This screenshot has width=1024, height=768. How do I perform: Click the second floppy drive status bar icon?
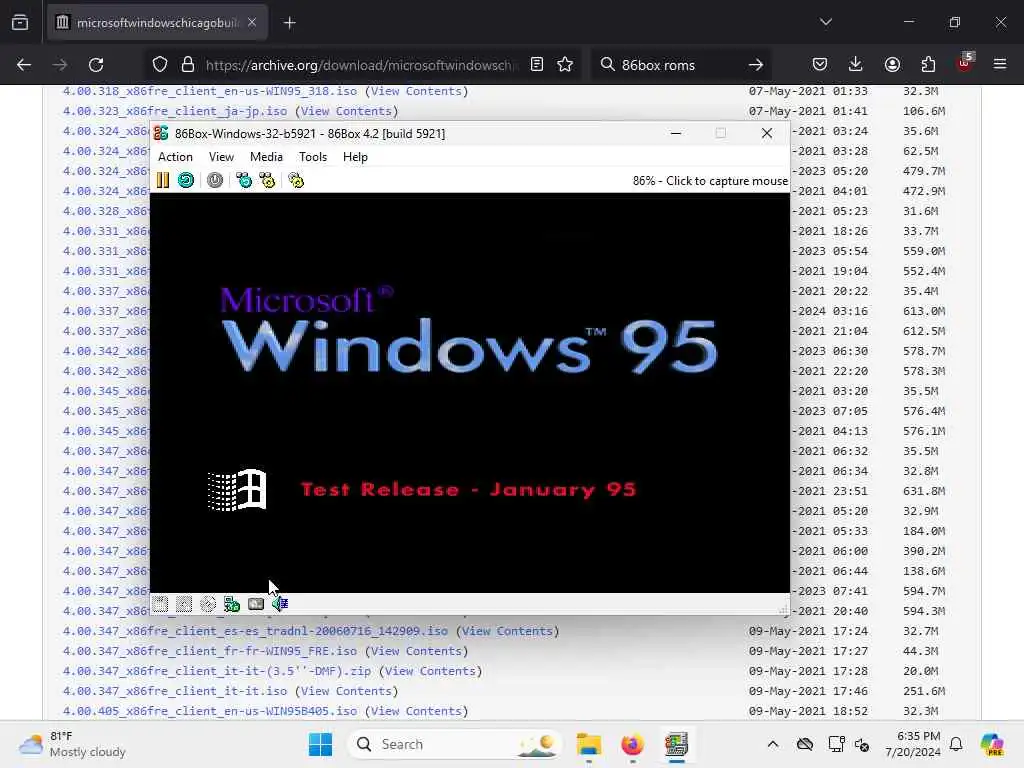click(x=184, y=604)
